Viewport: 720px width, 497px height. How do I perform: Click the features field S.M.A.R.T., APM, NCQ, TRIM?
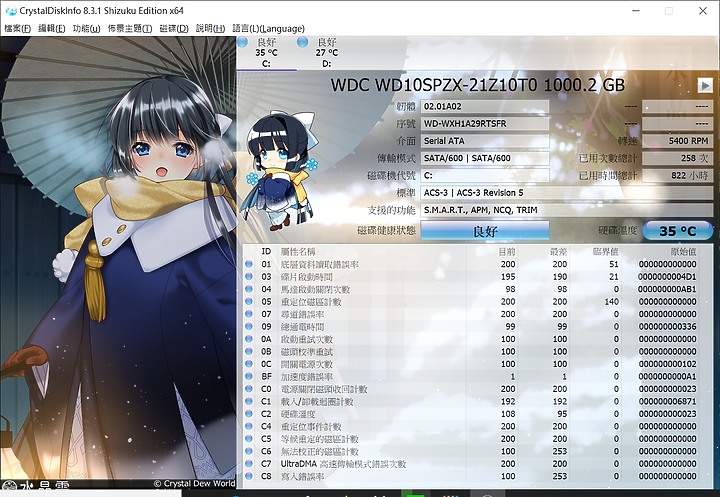coord(567,210)
